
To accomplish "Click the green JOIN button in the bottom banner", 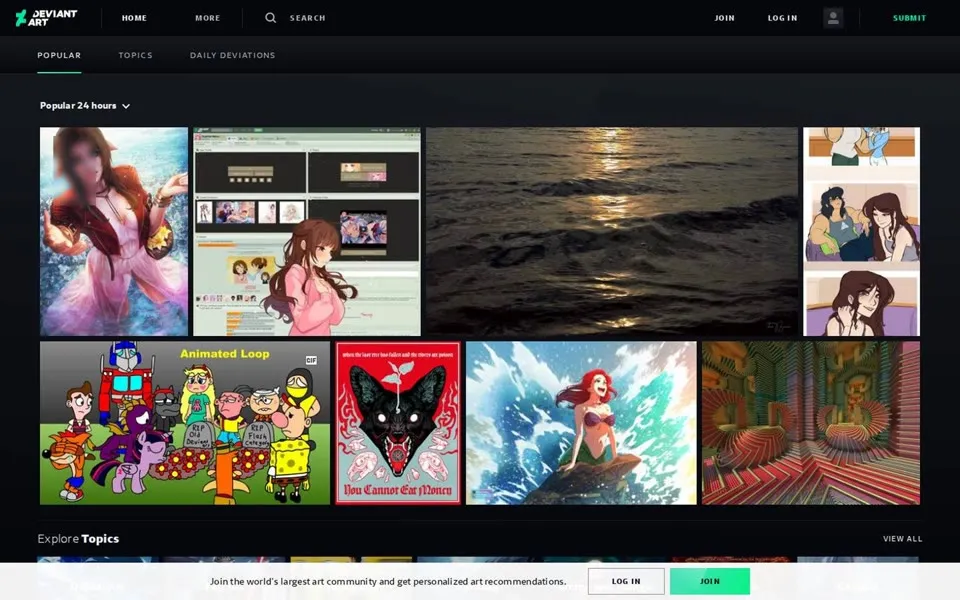I will (x=710, y=581).
